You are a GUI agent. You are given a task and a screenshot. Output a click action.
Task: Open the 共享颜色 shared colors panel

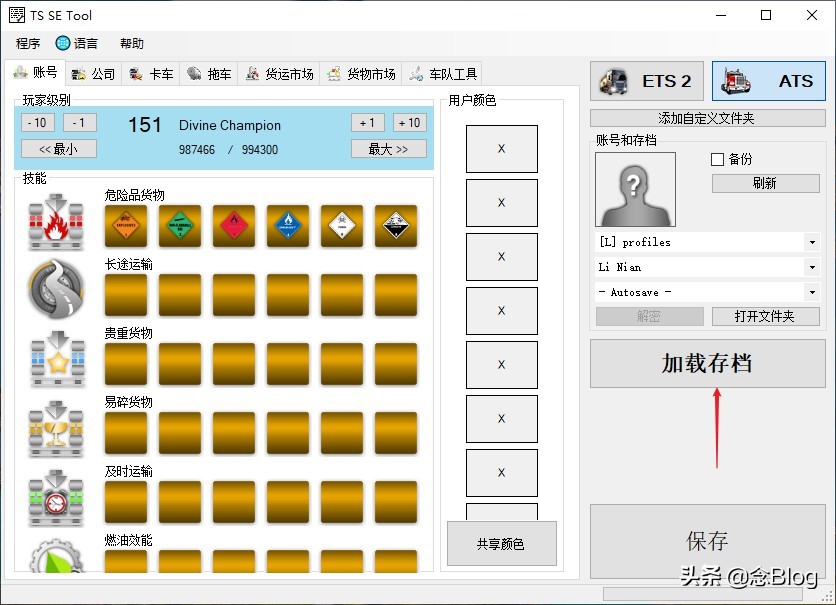[x=502, y=543]
